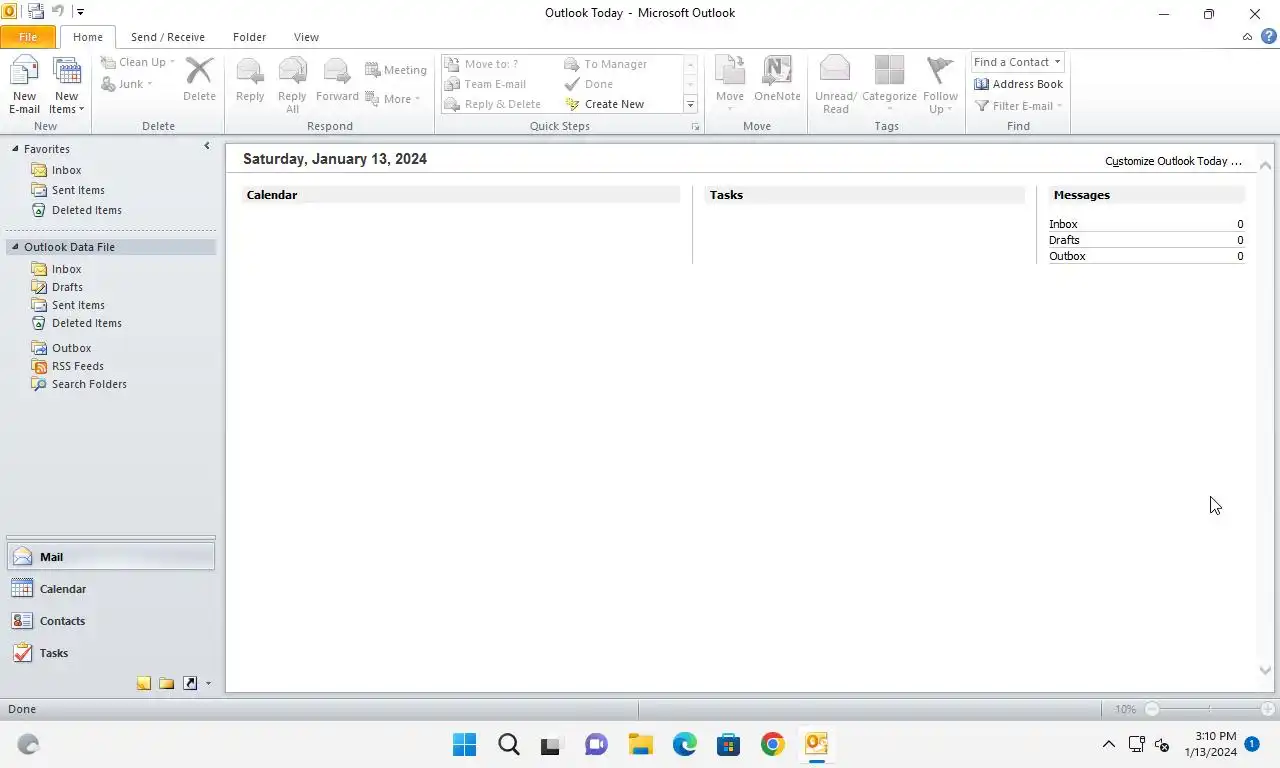Click Inbox link in Messages

click(x=1063, y=224)
